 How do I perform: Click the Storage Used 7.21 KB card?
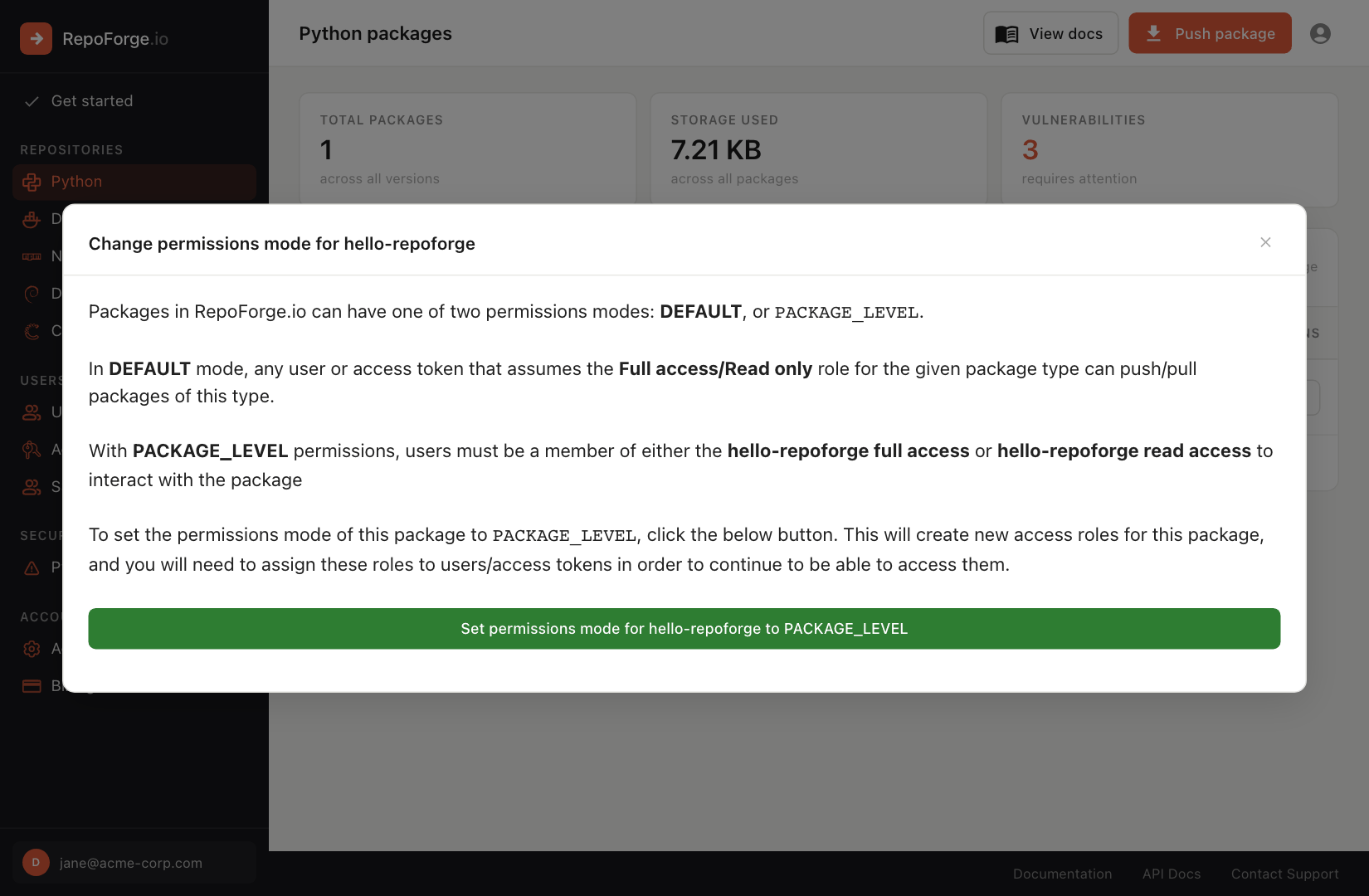point(819,149)
